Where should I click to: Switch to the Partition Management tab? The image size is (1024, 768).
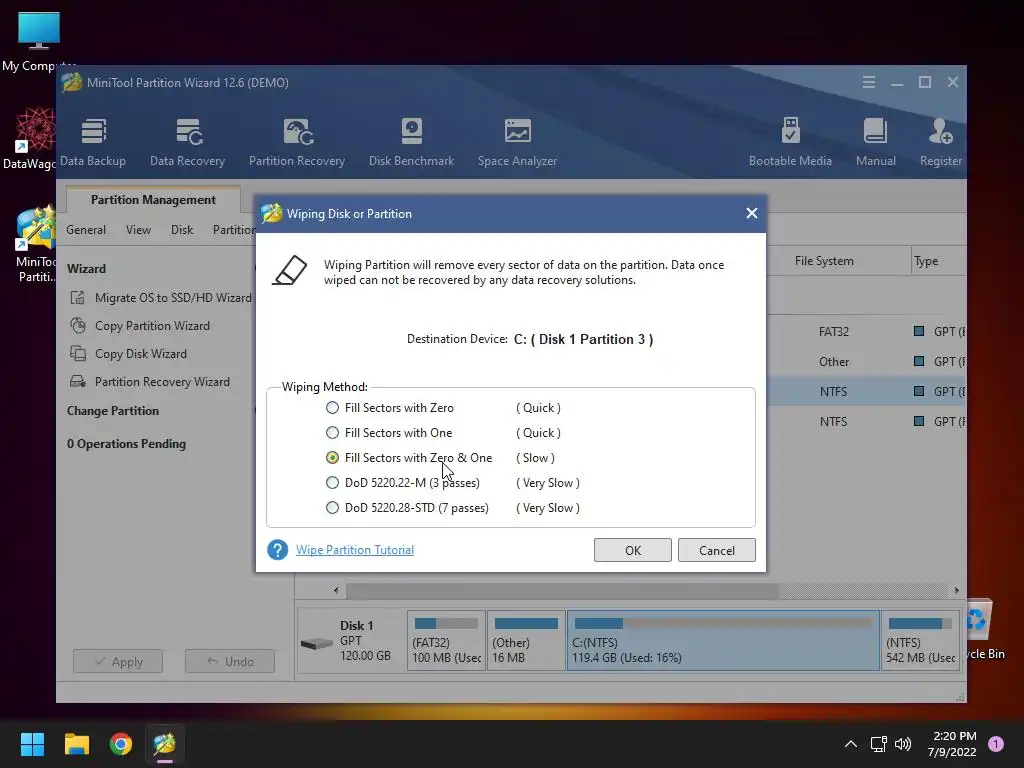[153, 200]
